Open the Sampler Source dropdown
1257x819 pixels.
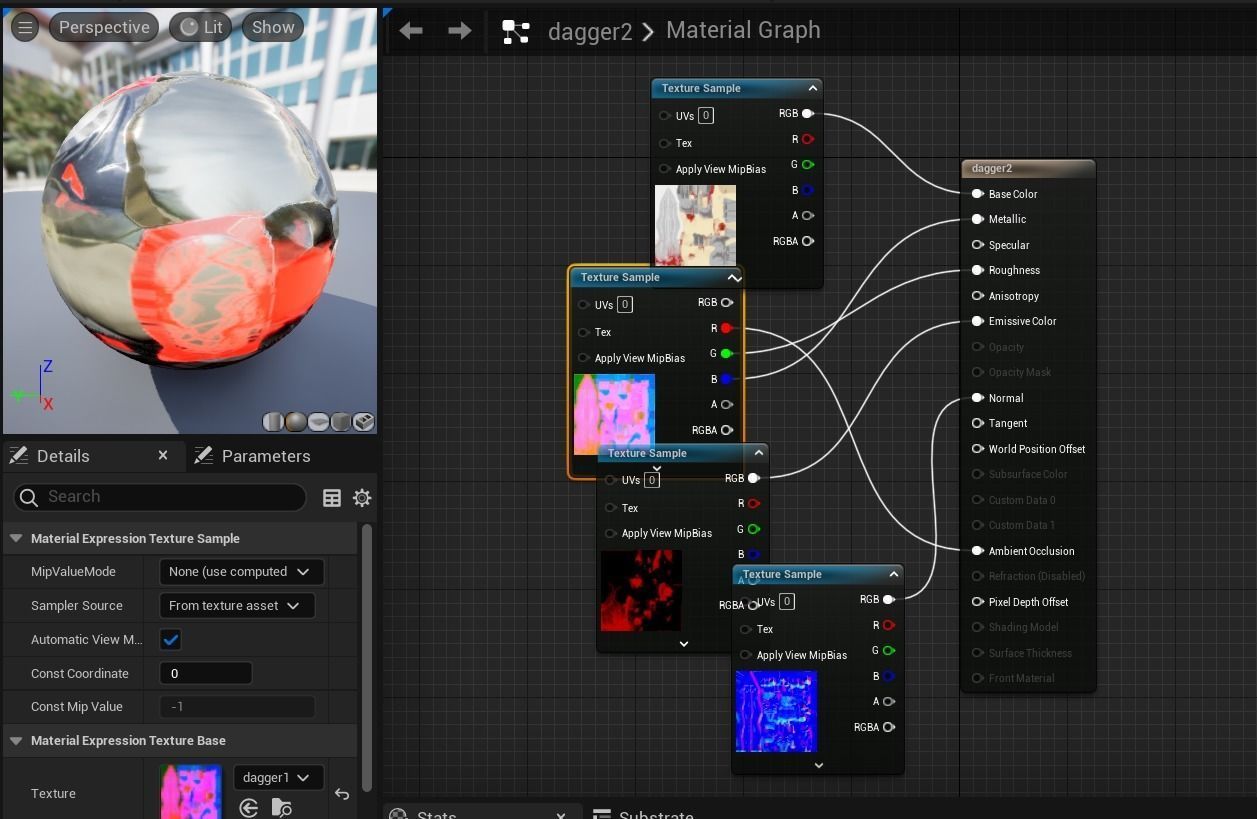[x=237, y=605]
